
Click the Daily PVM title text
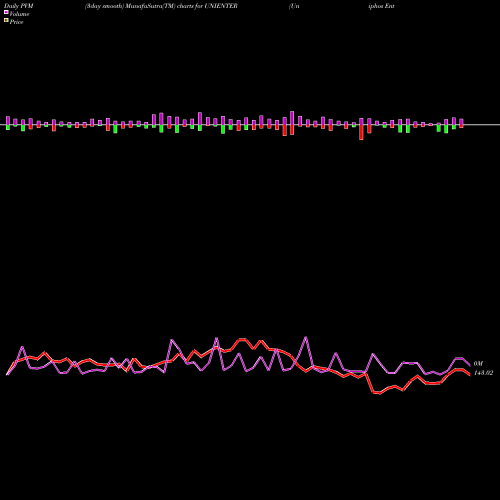coord(19,6)
